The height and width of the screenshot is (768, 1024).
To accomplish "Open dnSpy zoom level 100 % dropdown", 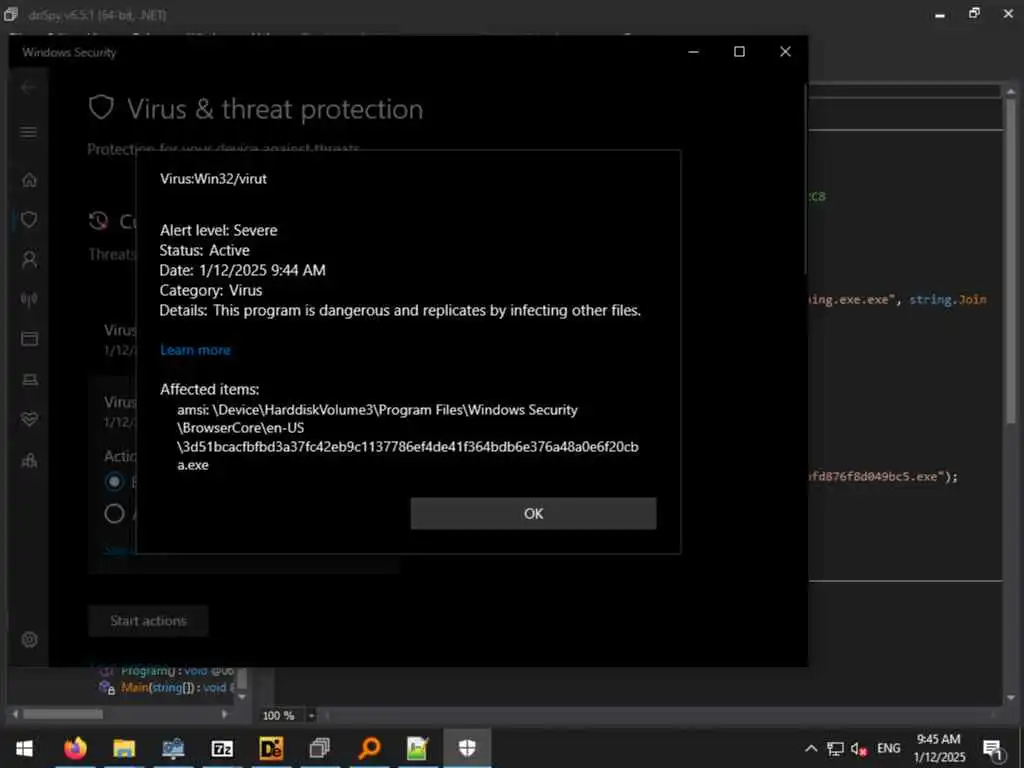I will 312,716.
